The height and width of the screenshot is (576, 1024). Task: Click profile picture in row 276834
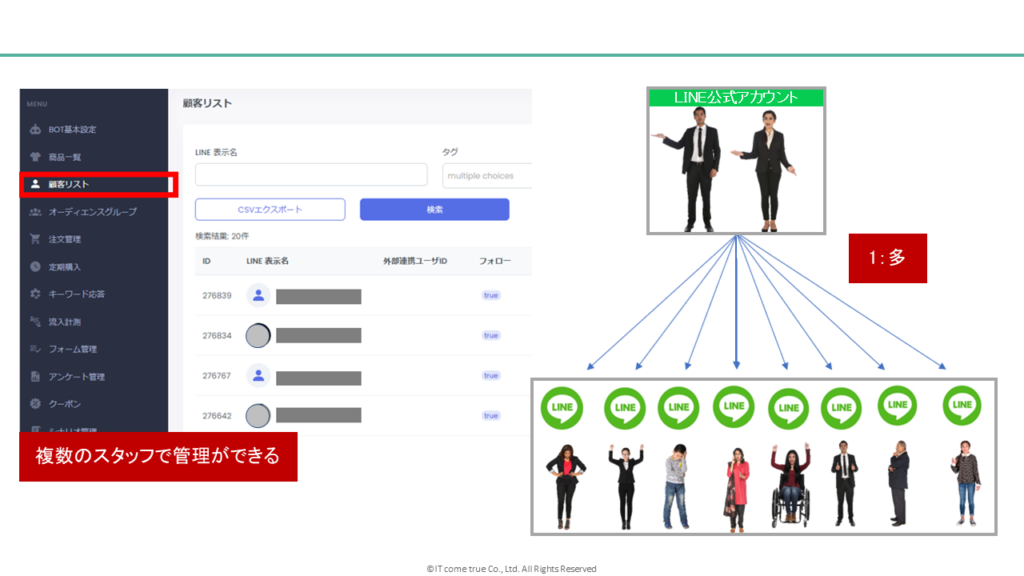click(x=258, y=336)
